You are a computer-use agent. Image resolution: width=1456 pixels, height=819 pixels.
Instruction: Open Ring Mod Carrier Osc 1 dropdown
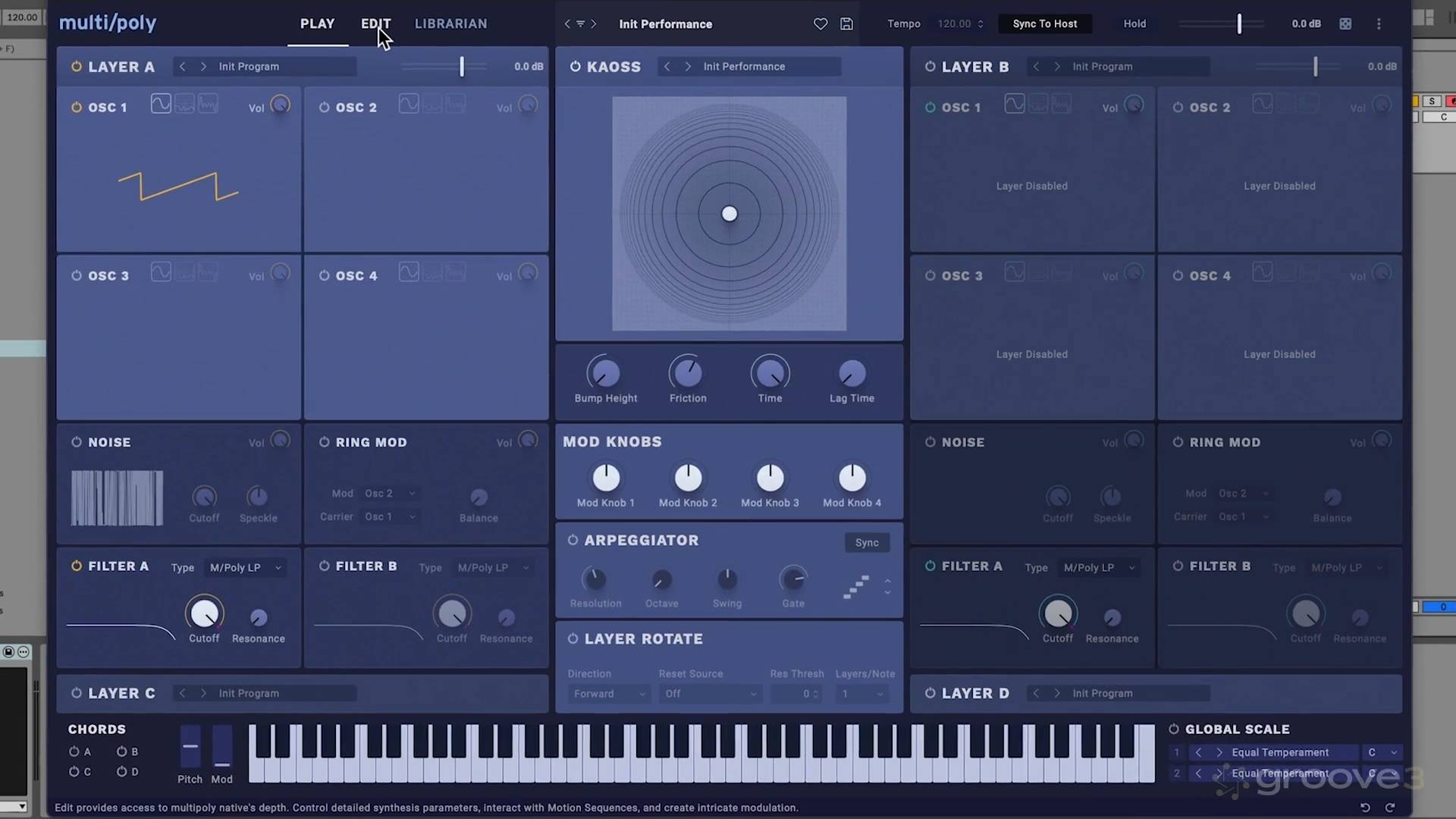[x=390, y=516]
